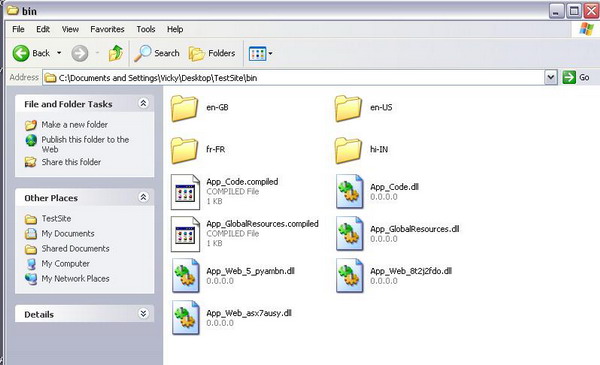The image size is (600, 365).
Task: Open My Computer link
Action: point(65,264)
